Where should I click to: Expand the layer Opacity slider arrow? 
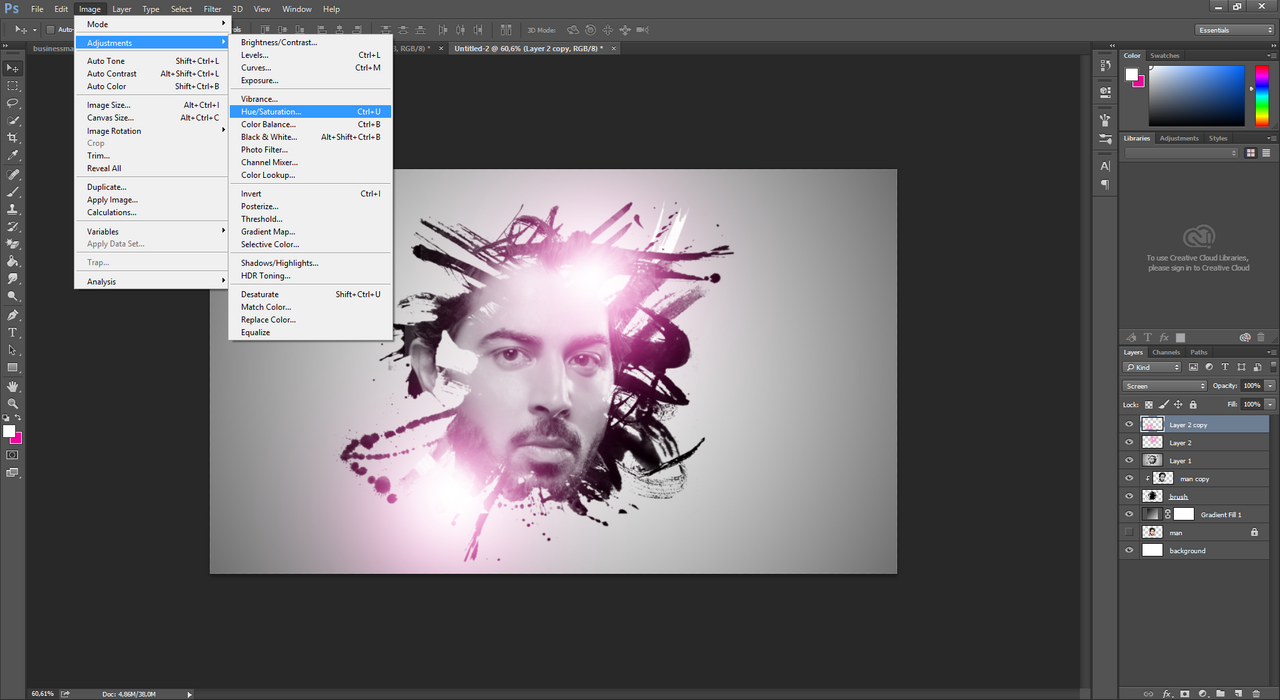1270,386
